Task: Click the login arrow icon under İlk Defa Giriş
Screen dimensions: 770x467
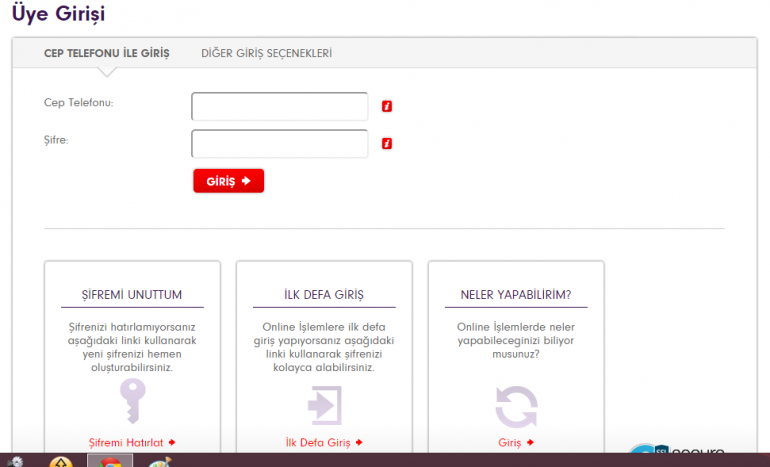Action: pyautogui.click(x=324, y=404)
